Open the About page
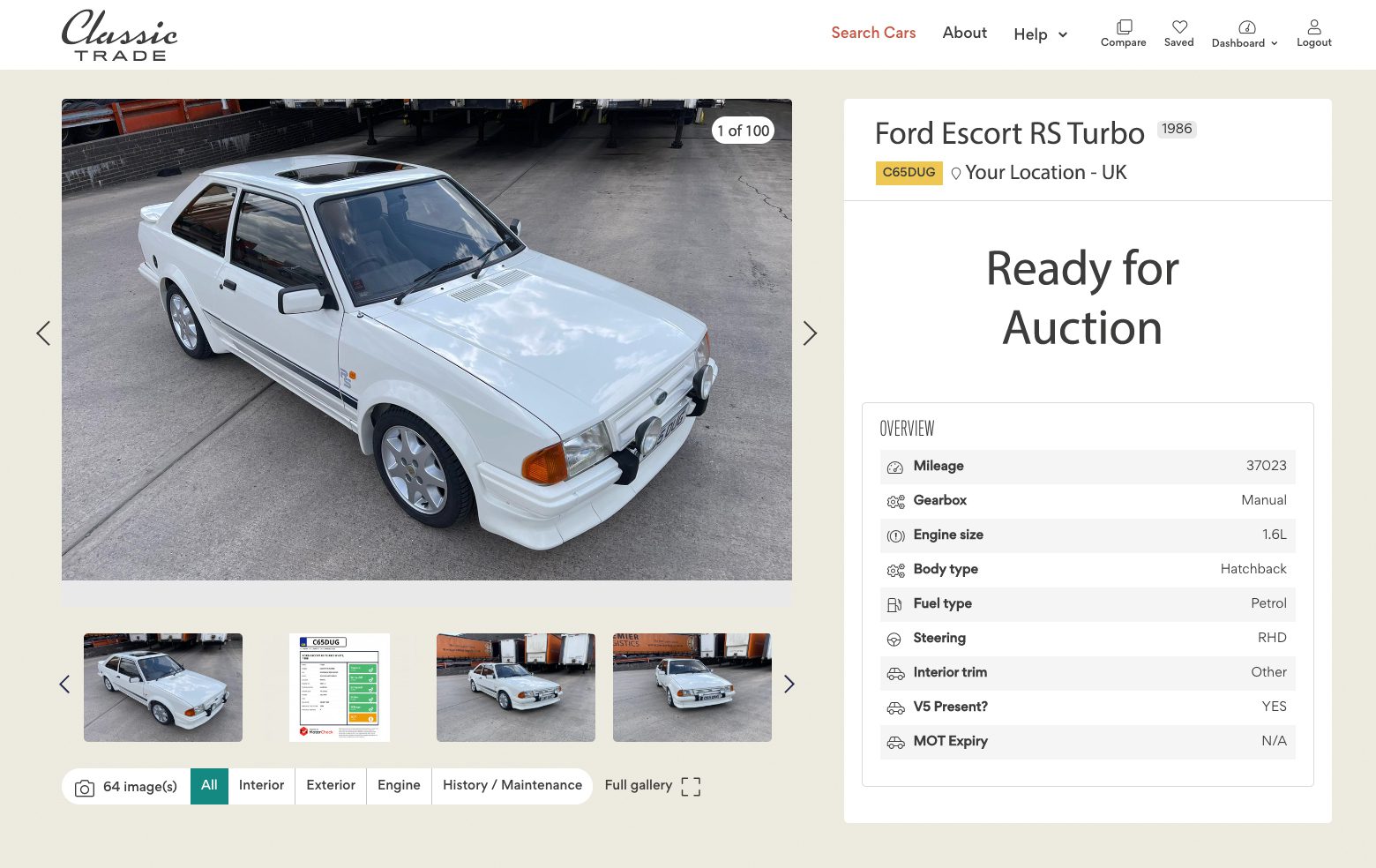 tap(965, 33)
